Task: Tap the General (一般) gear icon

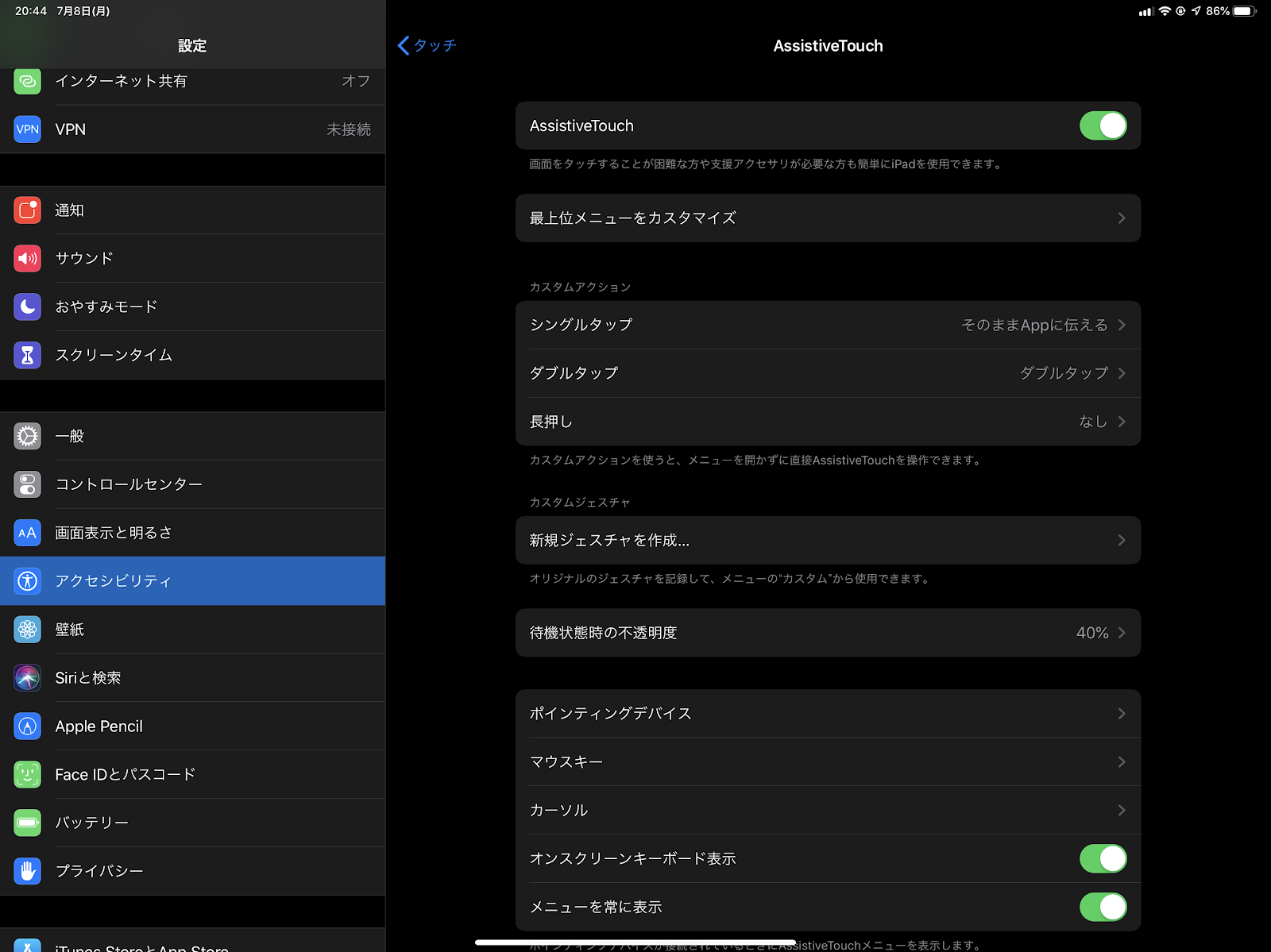Action: point(27,436)
